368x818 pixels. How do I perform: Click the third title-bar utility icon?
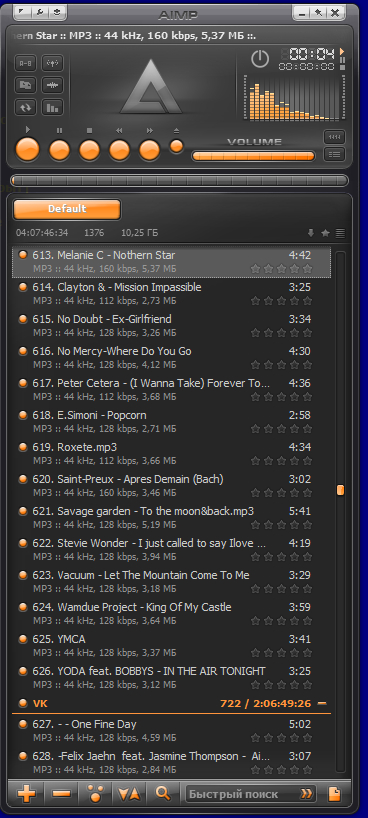[x=57, y=12]
